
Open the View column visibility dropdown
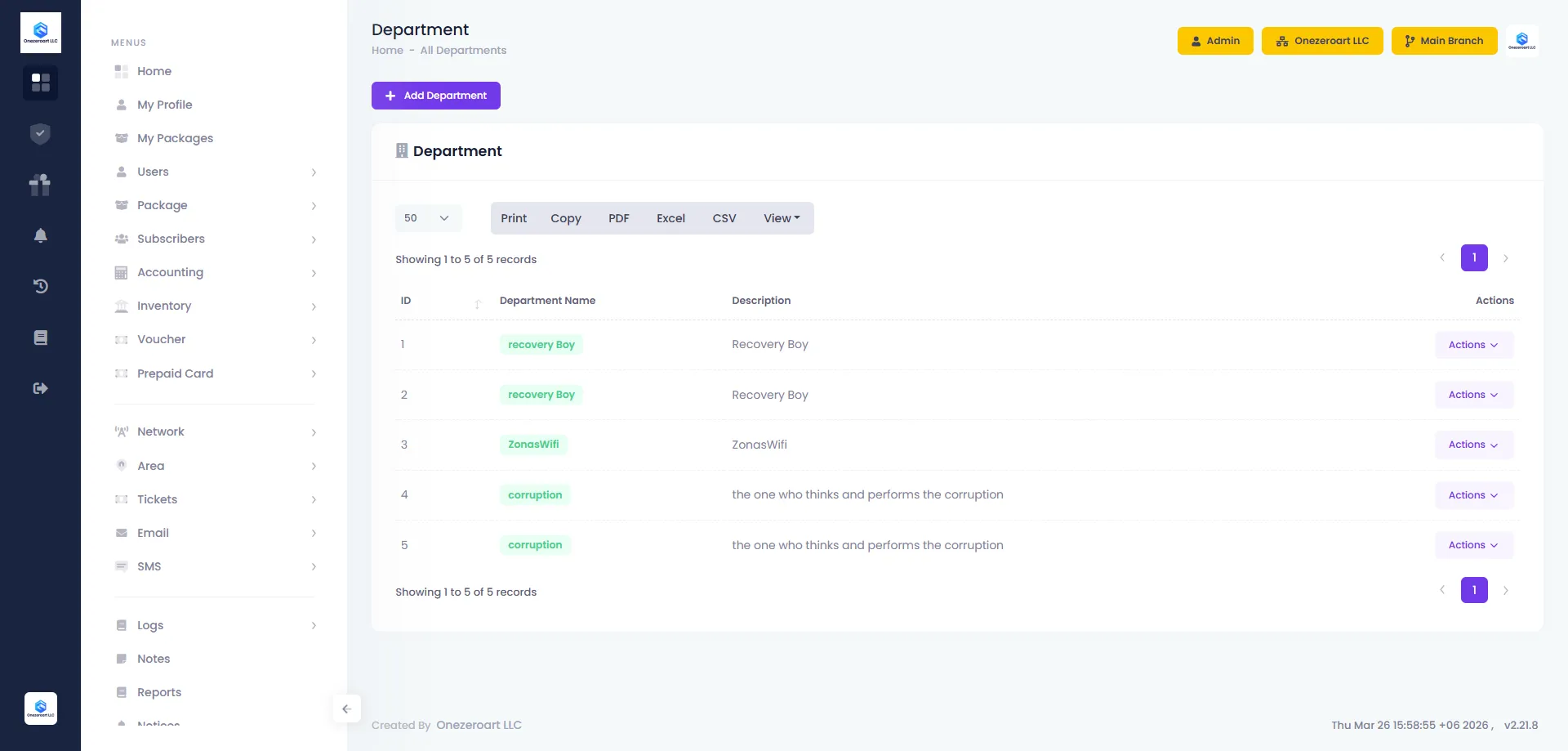coord(782,218)
